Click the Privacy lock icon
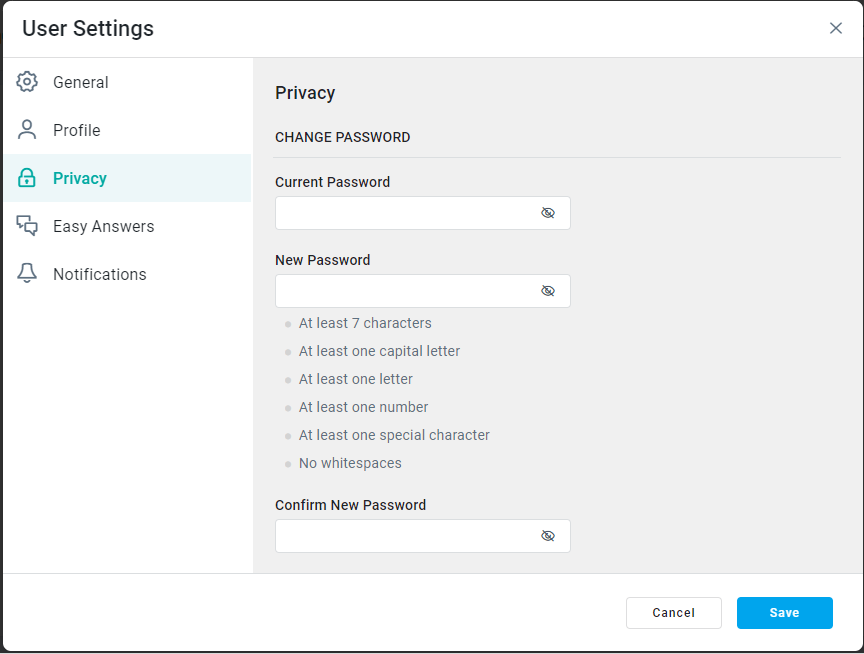This screenshot has height=654, width=864. click(27, 178)
